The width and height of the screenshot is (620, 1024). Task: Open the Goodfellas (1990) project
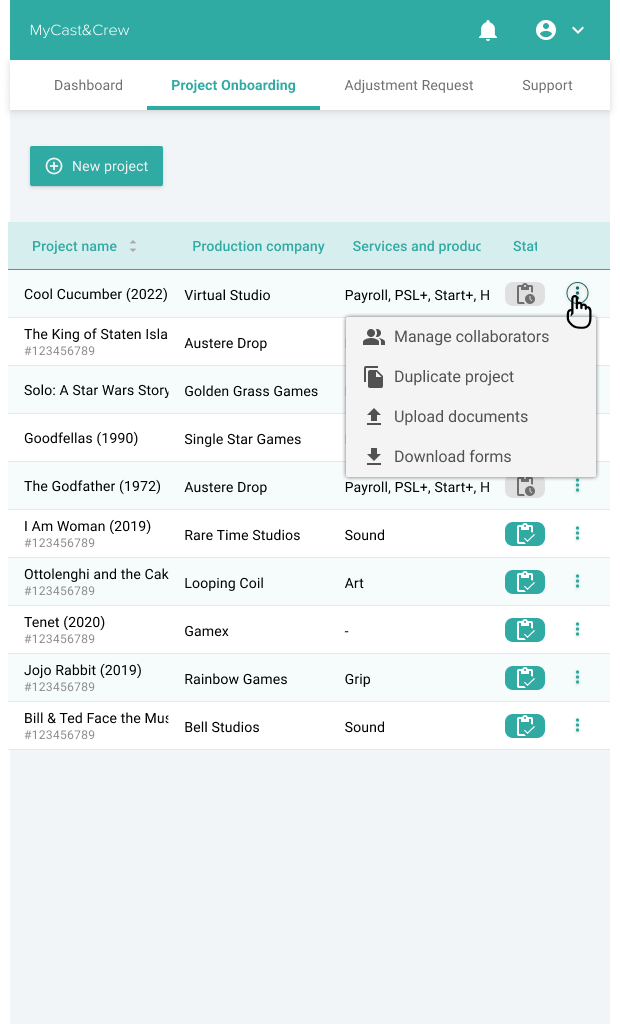point(81,438)
